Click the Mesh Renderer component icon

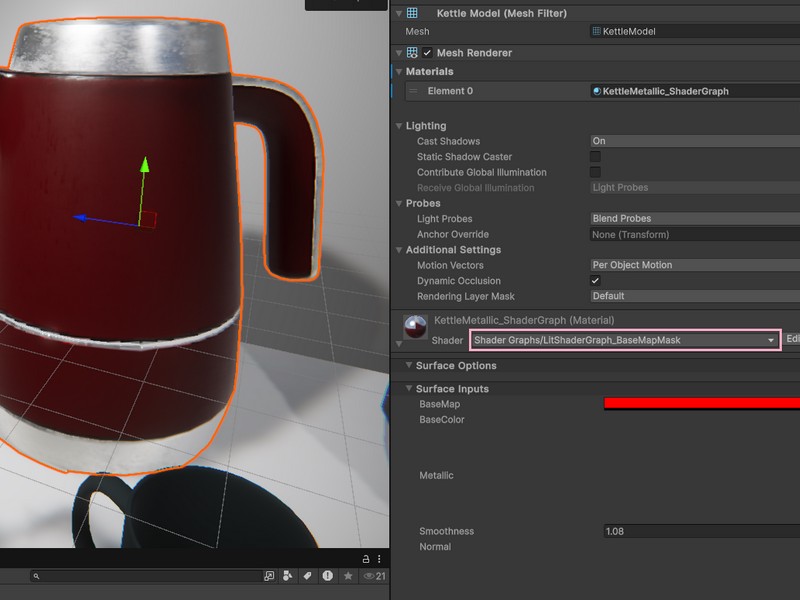tap(414, 52)
